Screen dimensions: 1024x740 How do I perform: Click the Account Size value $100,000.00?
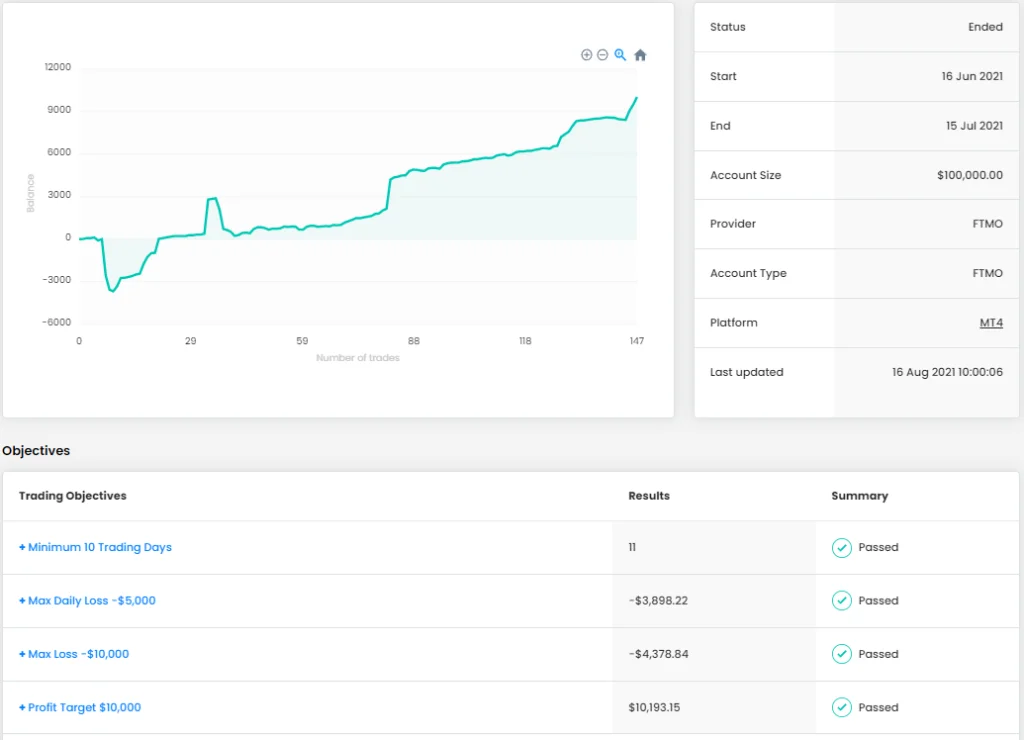(x=969, y=175)
